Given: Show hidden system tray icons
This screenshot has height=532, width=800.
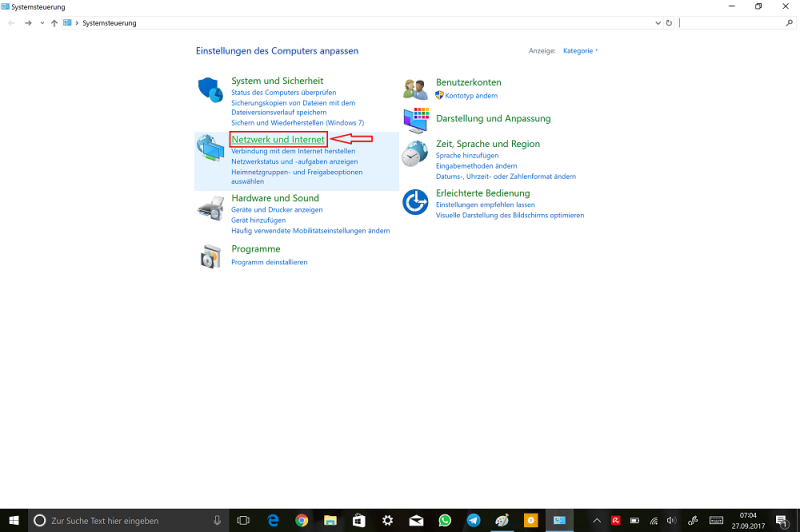Looking at the screenshot, I should 596,520.
